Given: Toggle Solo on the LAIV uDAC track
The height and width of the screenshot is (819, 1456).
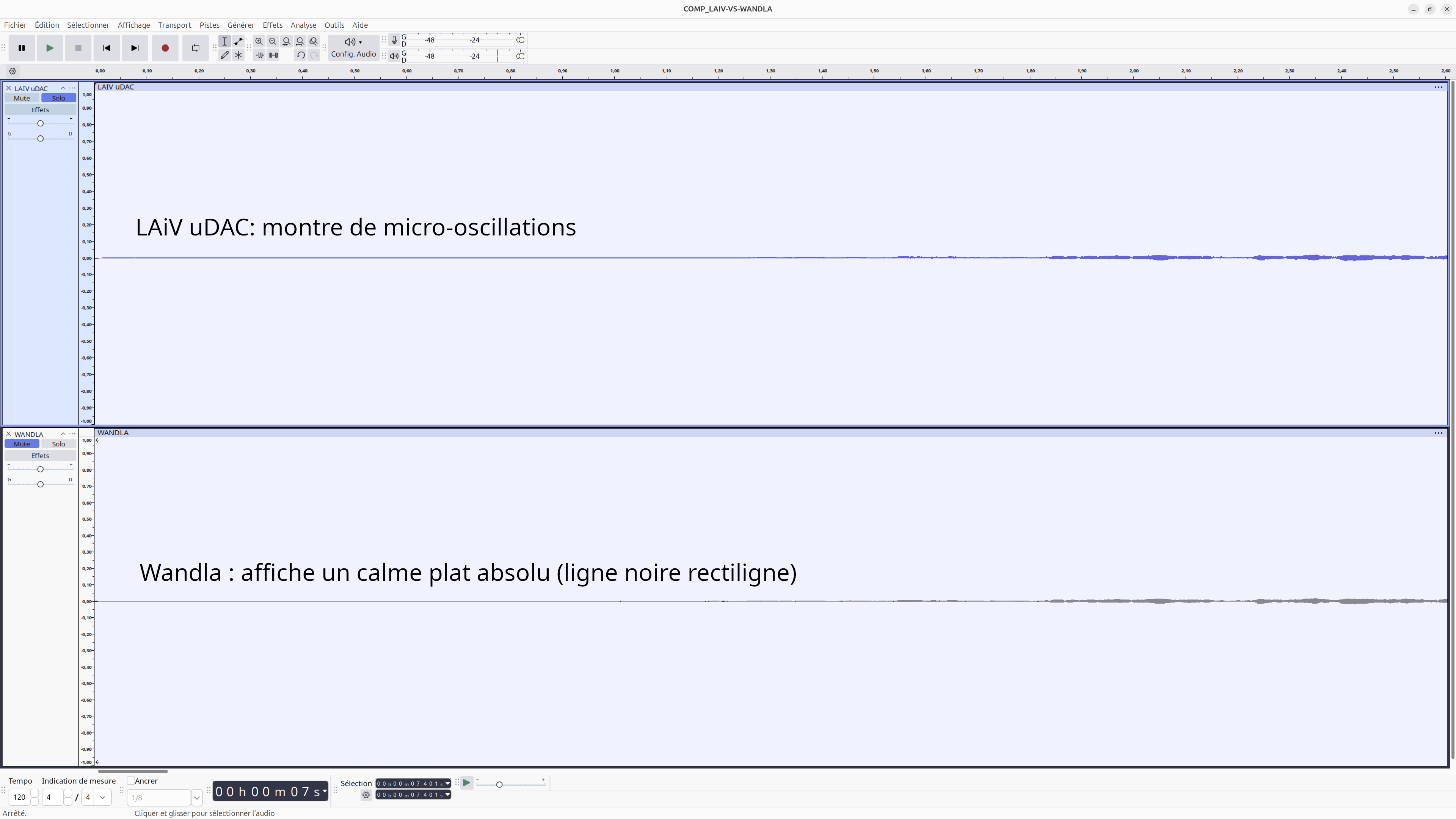Looking at the screenshot, I should (x=58, y=98).
